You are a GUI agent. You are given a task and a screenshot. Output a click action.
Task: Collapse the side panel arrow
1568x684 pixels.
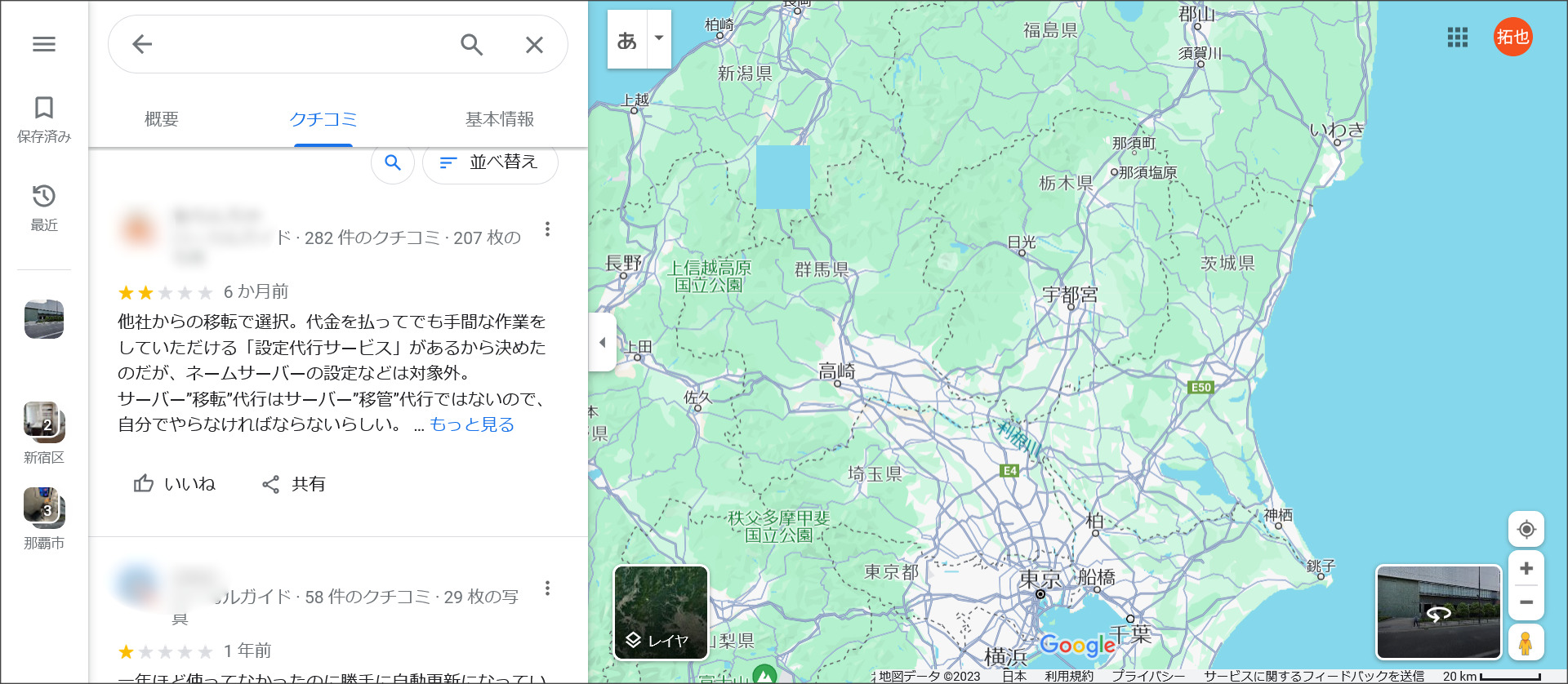(602, 342)
